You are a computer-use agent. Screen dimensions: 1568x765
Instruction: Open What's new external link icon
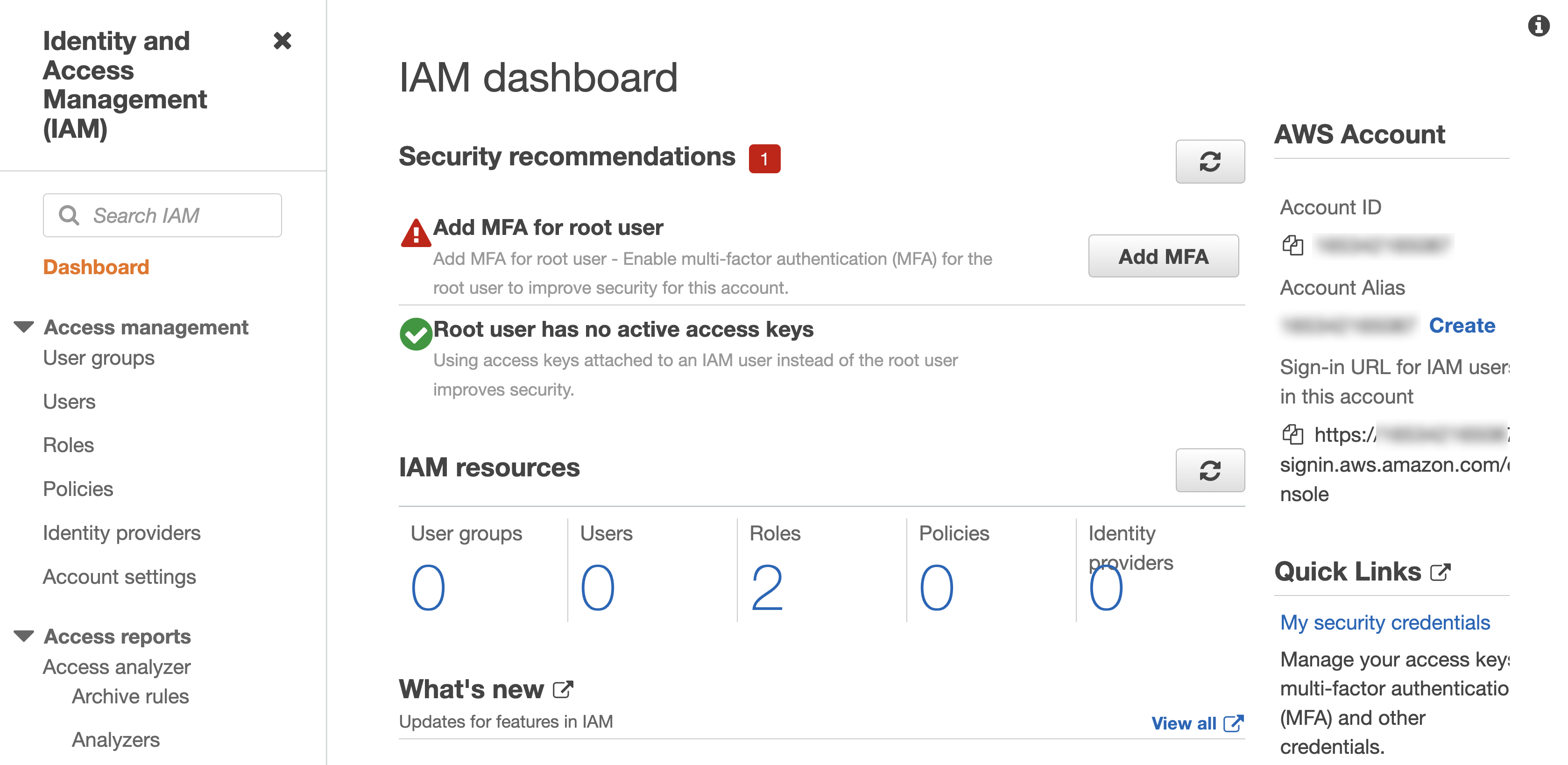click(x=563, y=688)
